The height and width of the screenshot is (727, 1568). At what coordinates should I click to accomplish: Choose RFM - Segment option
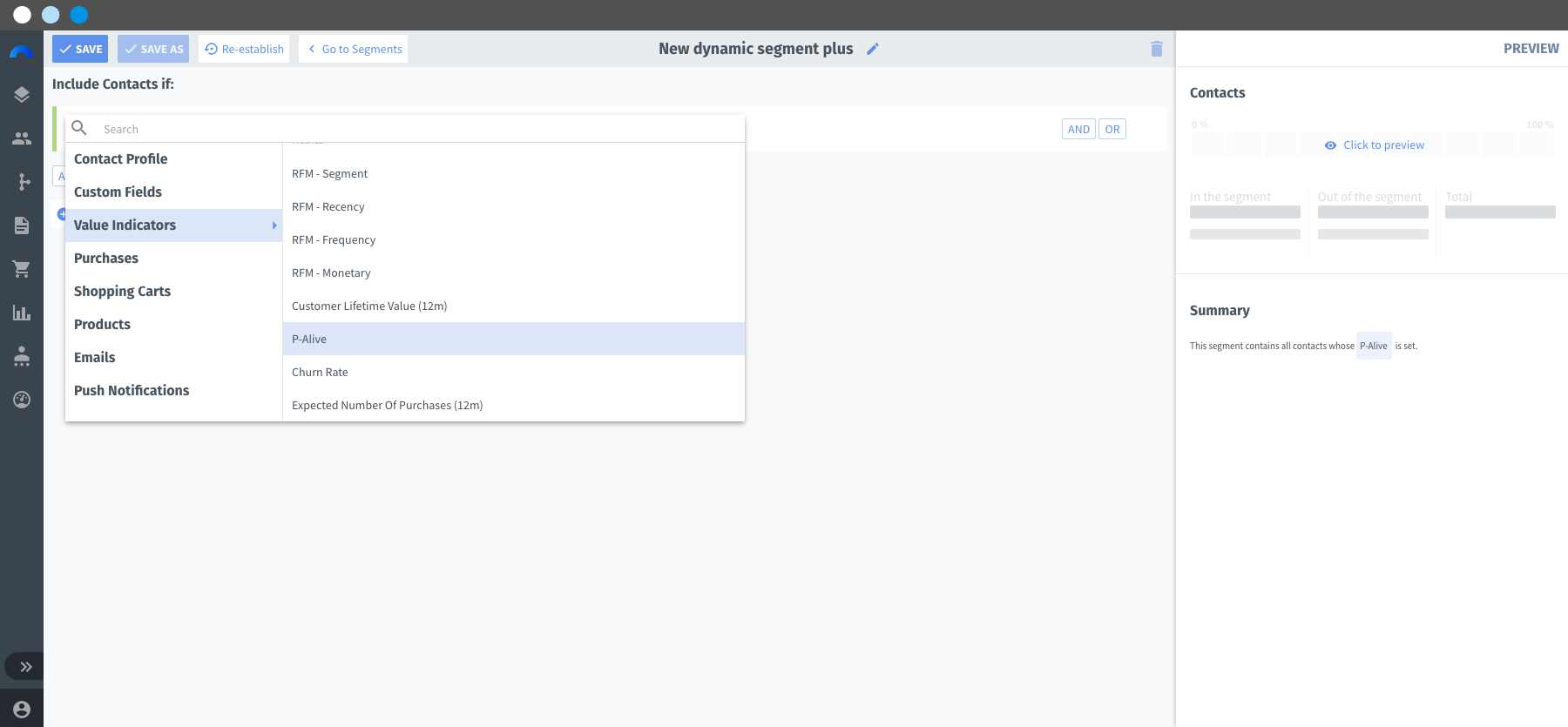[514, 174]
